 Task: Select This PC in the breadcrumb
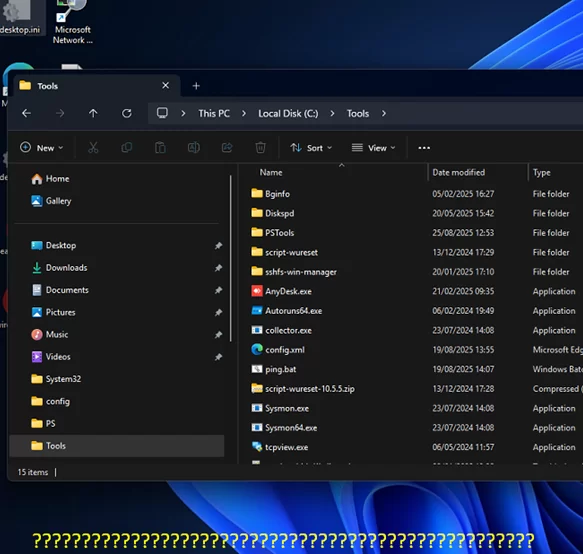[214, 113]
